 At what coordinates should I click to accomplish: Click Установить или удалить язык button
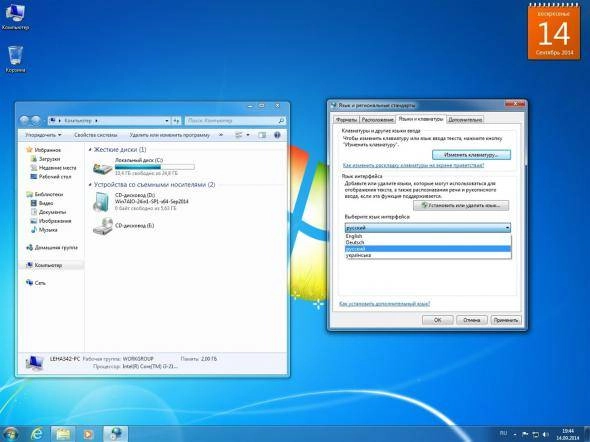tap(461, 205)
